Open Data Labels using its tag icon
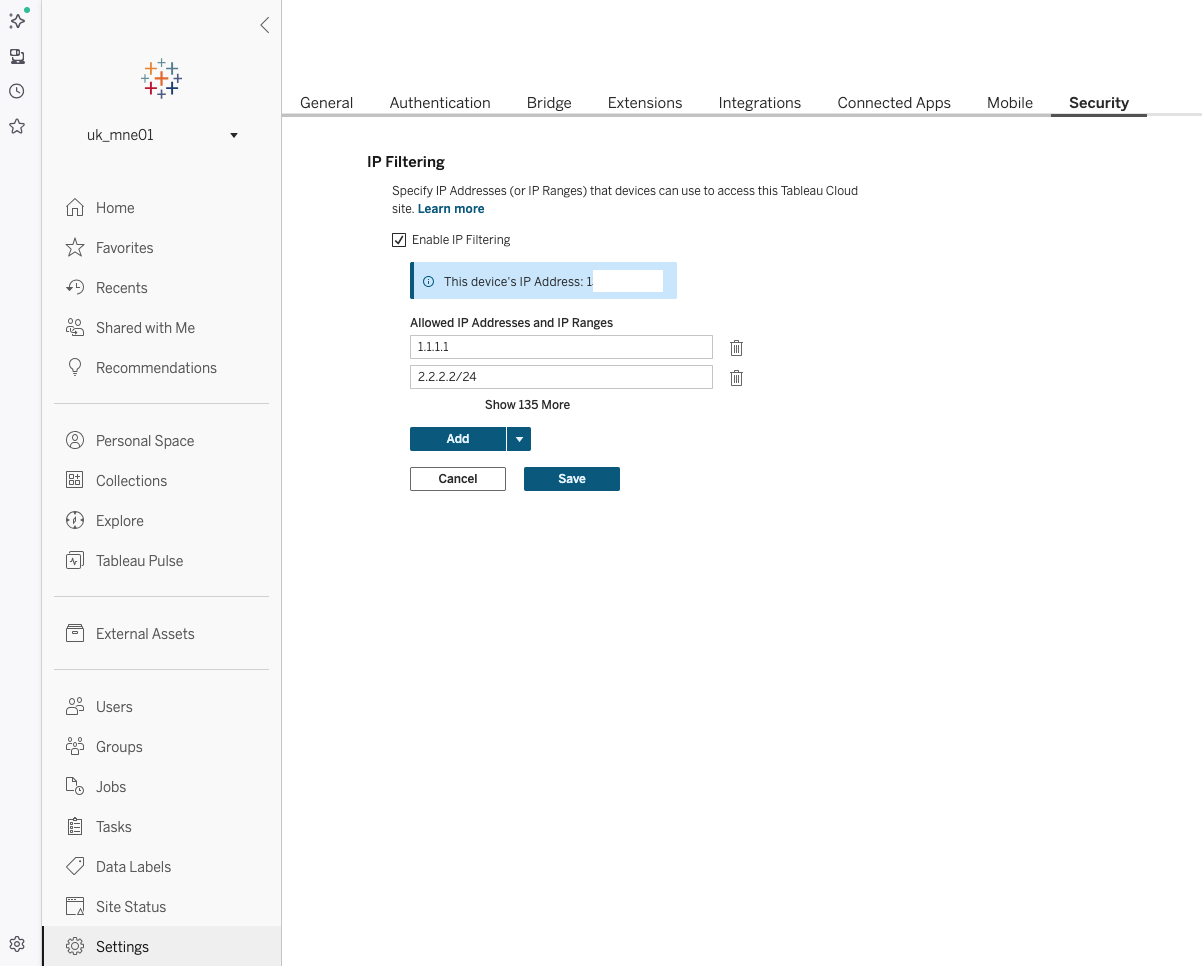Viewport: 1202px width, 966px height. [x=74, y=866]
